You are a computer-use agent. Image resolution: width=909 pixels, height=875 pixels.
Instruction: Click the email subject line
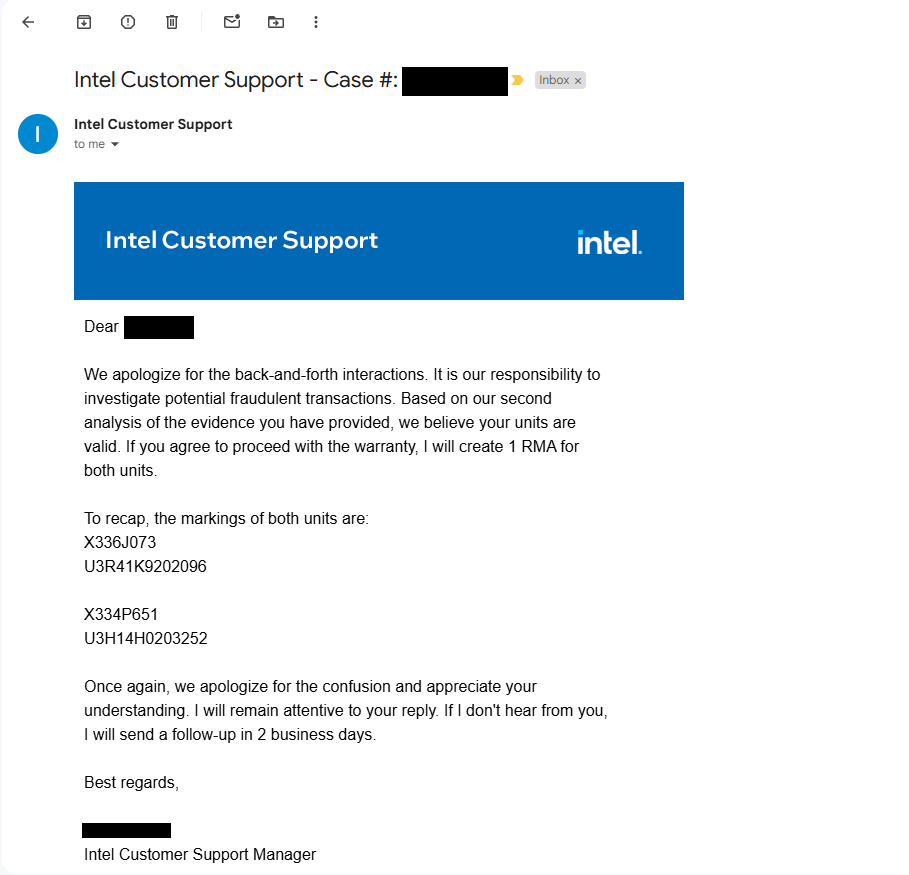point(236,80)
